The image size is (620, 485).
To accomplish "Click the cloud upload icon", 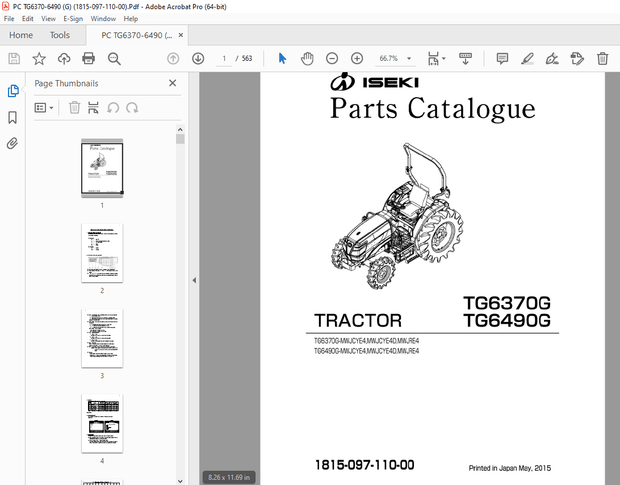I will tap(64, 59).
